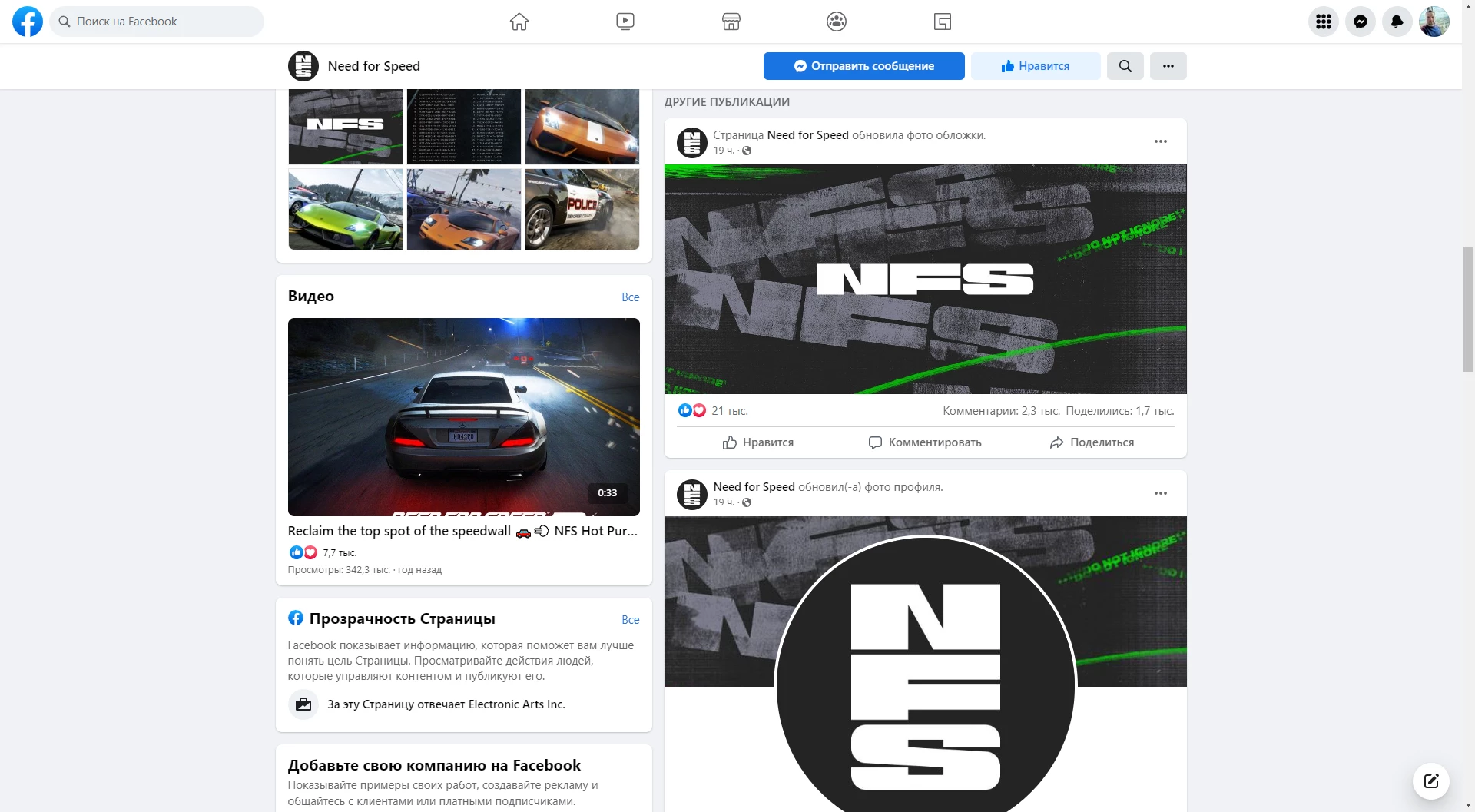Open the Messenger icon in top bar

(1361, 22)
